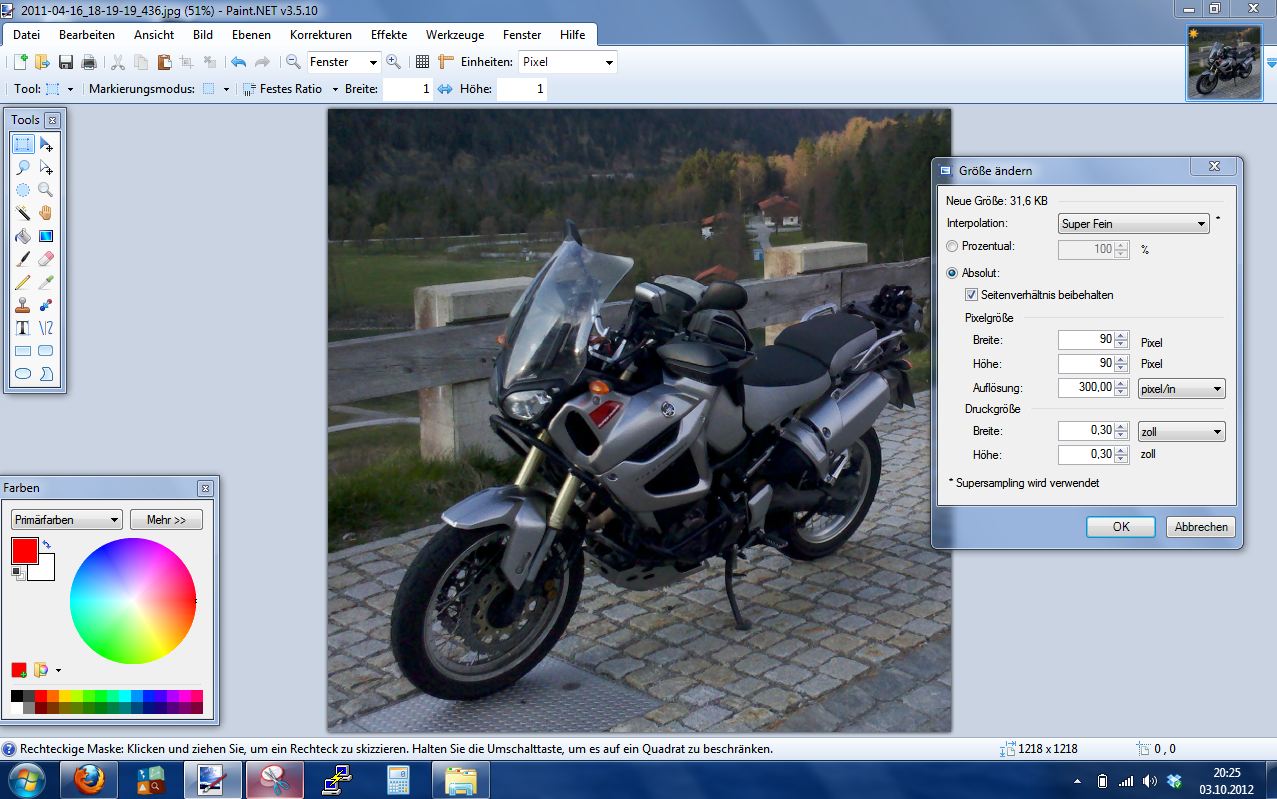Select the Pan hand tool
The height and width of the screenshot is (799, 1277).
pyautogui.click(x=46, y=213)
